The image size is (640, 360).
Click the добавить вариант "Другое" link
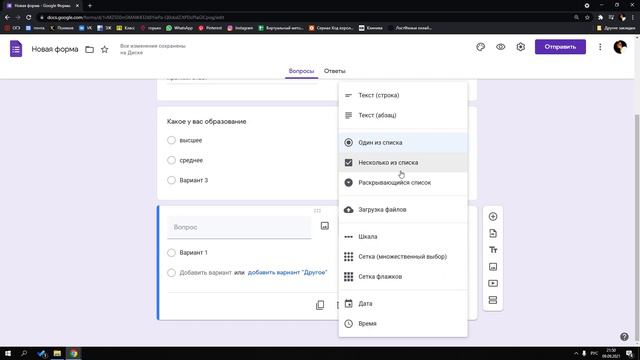click(287, 272)
